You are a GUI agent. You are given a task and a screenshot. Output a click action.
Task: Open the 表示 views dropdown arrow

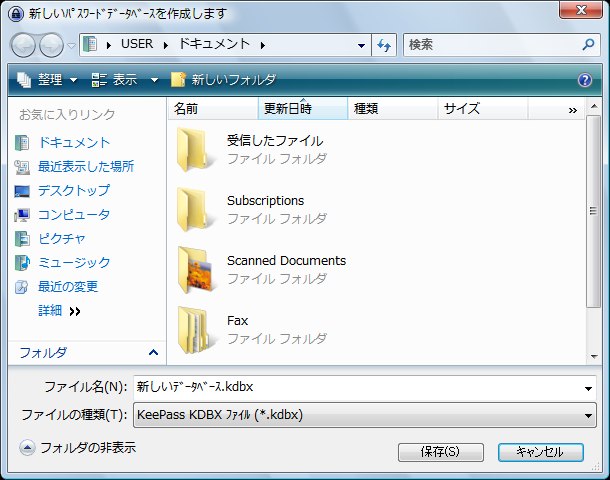pos(154,81)
